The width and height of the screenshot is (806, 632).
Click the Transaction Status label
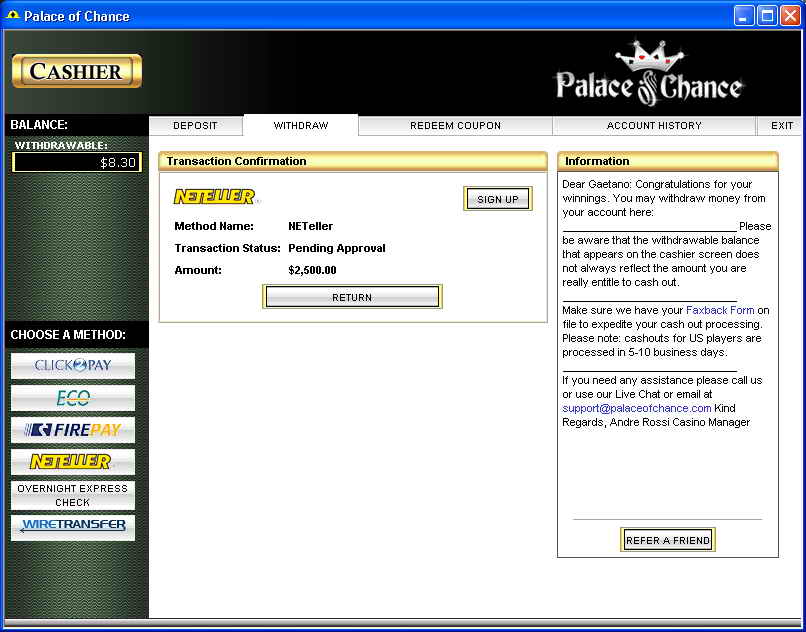(227, 248)
